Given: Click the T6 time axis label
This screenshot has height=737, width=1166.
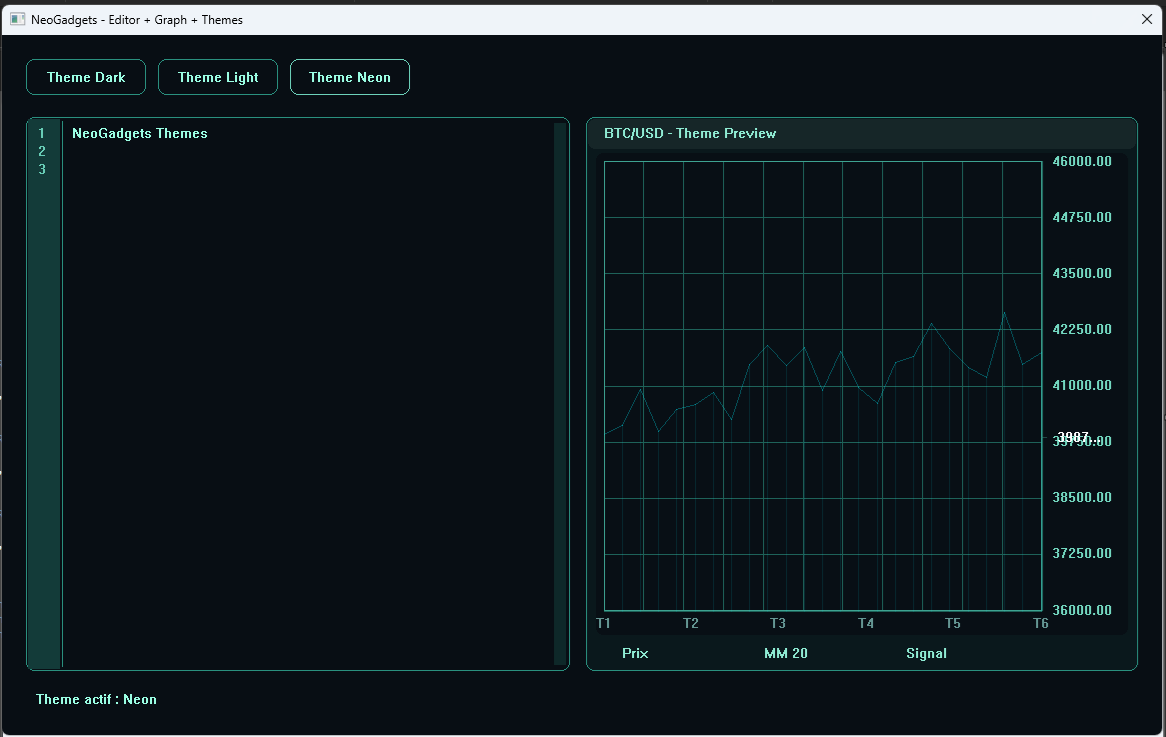Looking at the screenshot, I should [x=1040, y=623].
